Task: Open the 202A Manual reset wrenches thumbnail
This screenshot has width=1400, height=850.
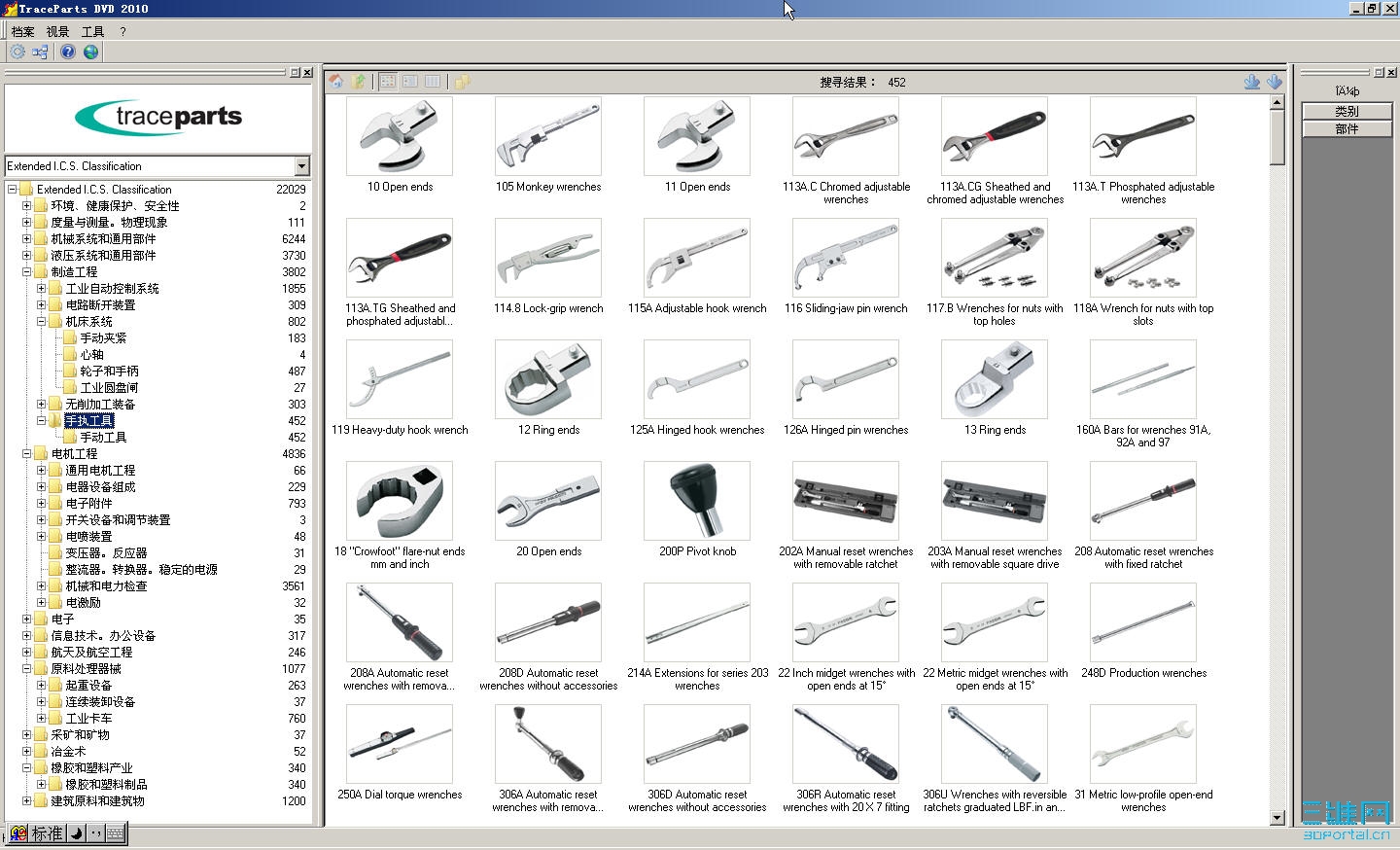Action: coord(846,501)
